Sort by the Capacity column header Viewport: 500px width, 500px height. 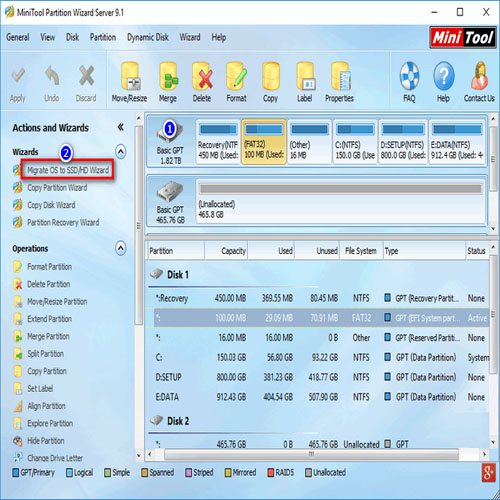pos(226,251)
